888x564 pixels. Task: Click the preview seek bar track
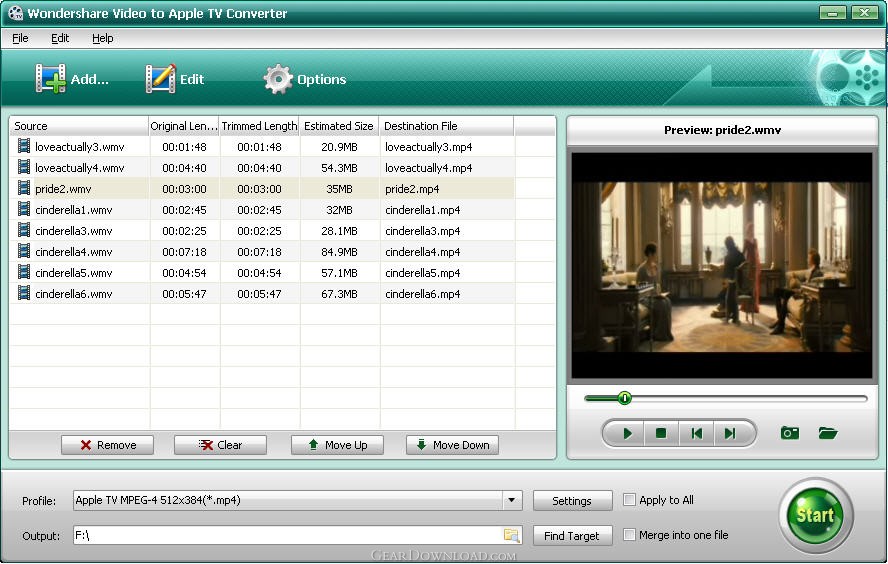point(725,399)
